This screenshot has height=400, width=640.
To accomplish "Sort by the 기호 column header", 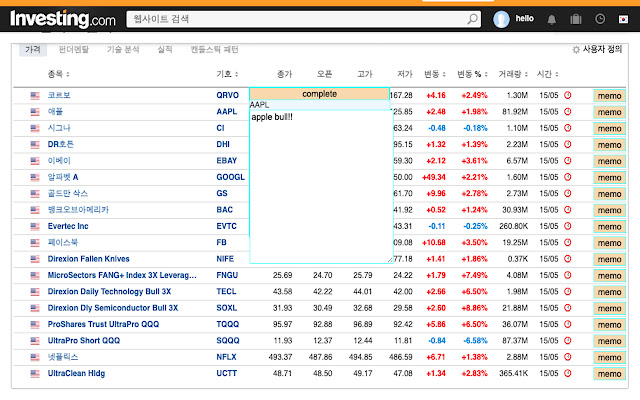I will (x=227, y=74).
